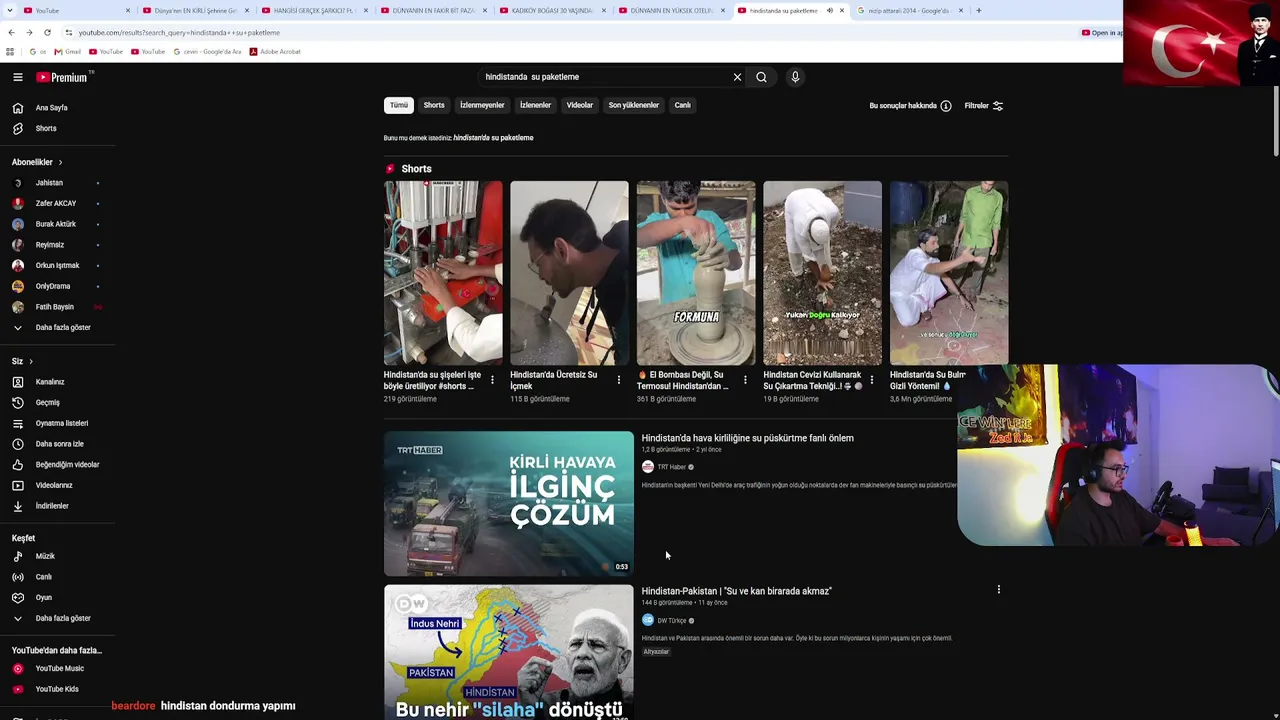Screen dimensions: 1280x720
Task: Open the Abonelikler section chevron
Action: pos(60,162)
